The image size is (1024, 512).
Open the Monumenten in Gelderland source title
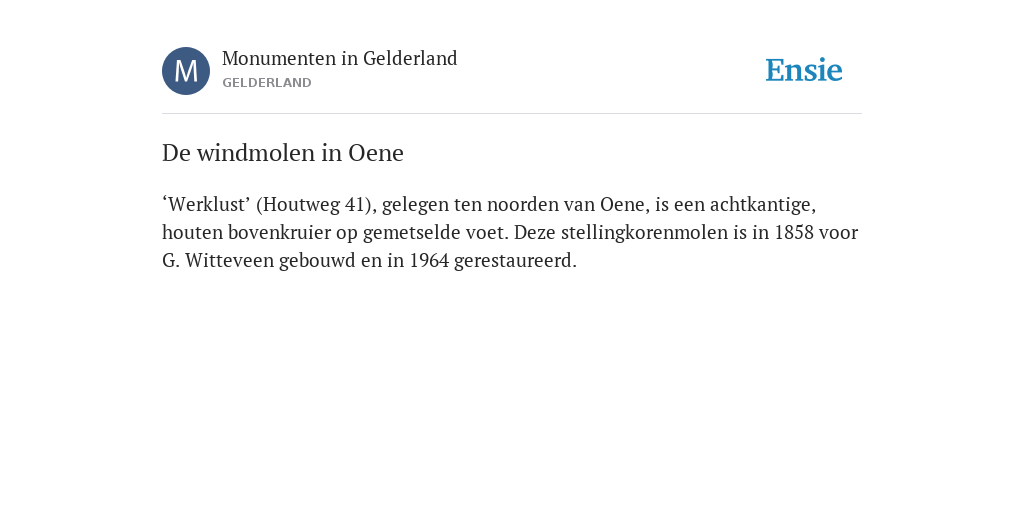(x=340, y=59)
